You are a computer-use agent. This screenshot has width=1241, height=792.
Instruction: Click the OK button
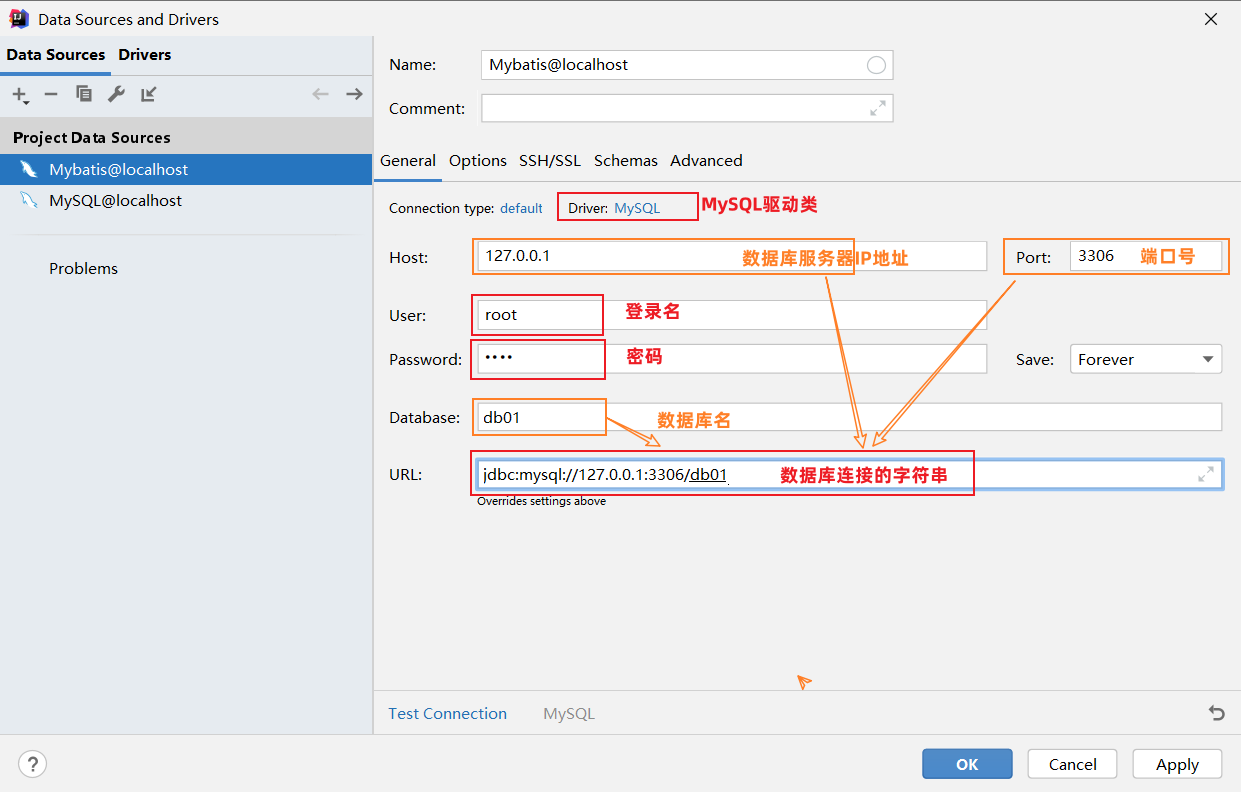click(x=967, y=764)
